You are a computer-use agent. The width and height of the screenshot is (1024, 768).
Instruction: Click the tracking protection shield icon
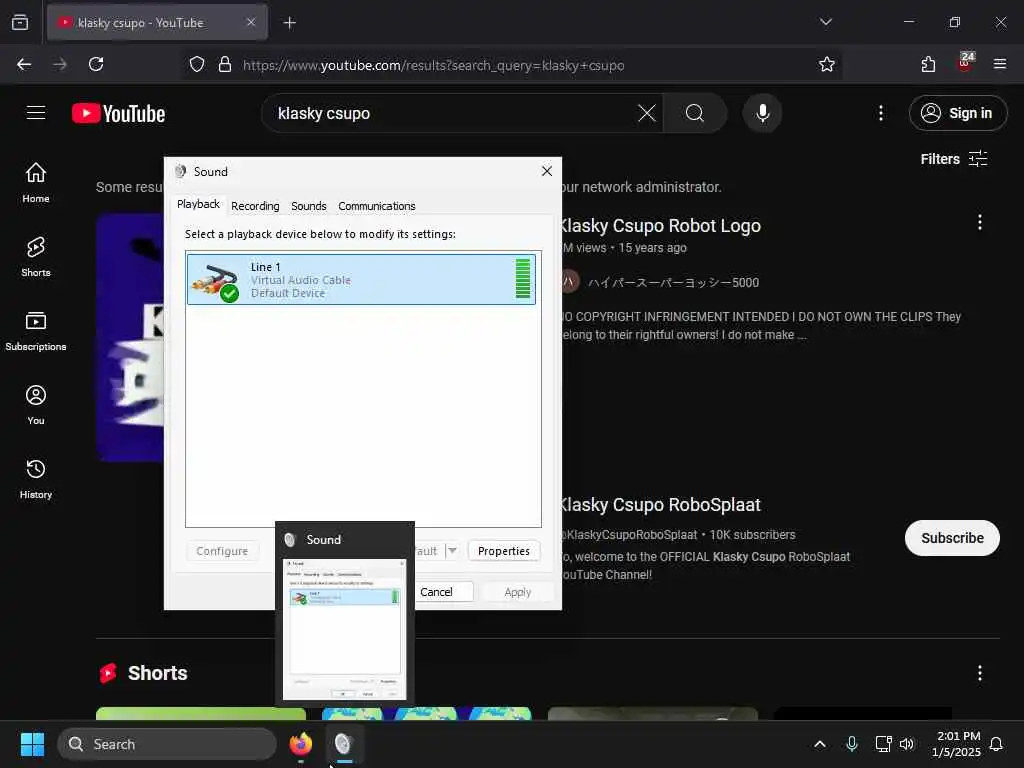pos(197,64)
